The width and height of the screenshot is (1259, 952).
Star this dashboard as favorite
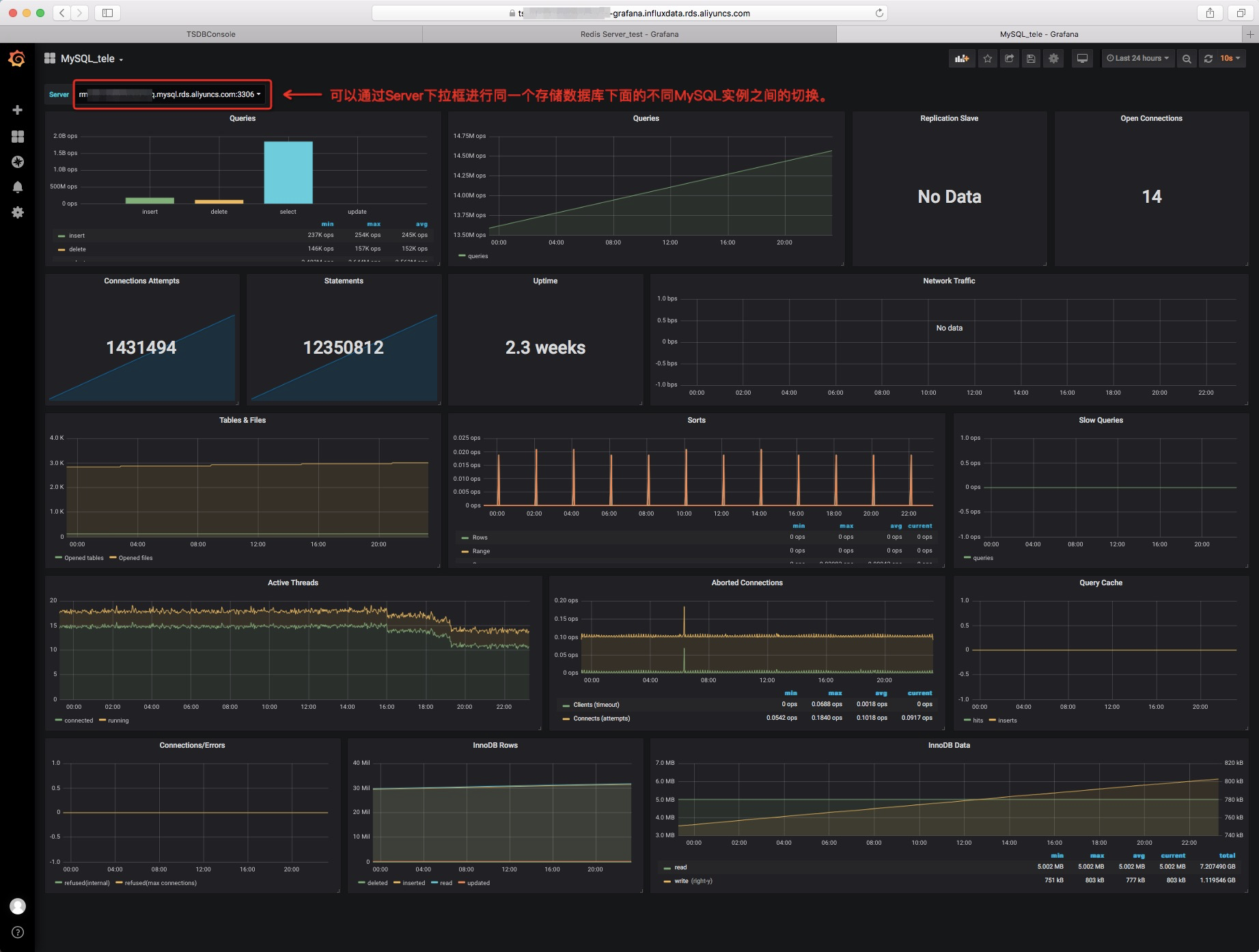point(987,59)
